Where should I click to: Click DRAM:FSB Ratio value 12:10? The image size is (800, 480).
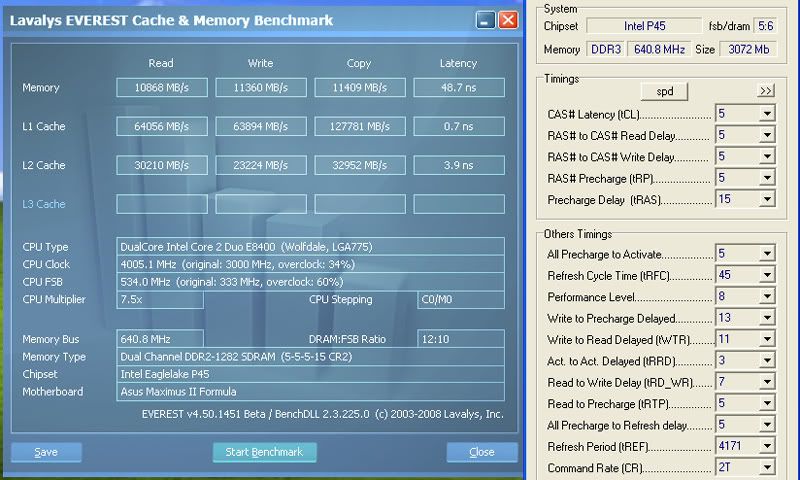coord(461,339)
